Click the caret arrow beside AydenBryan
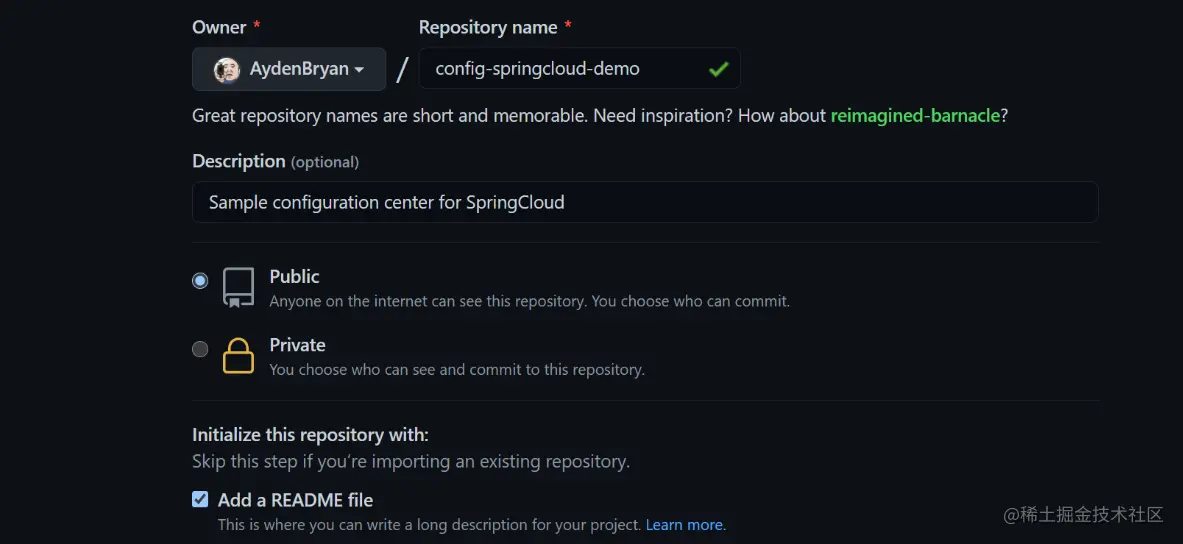Viewport: 1183px width, 544px height. pos(359,70)
